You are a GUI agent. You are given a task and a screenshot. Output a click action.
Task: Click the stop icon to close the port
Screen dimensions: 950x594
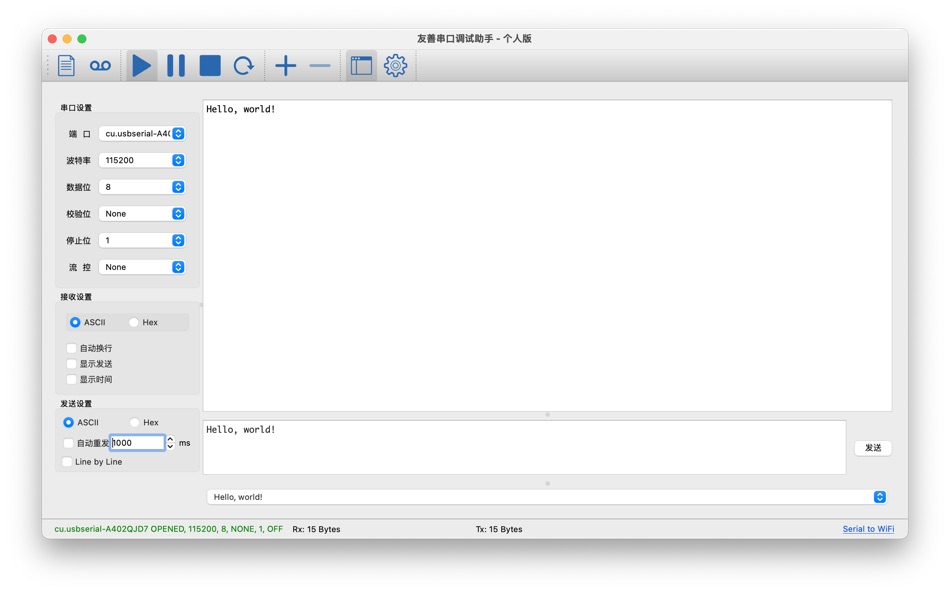[209, 65]
